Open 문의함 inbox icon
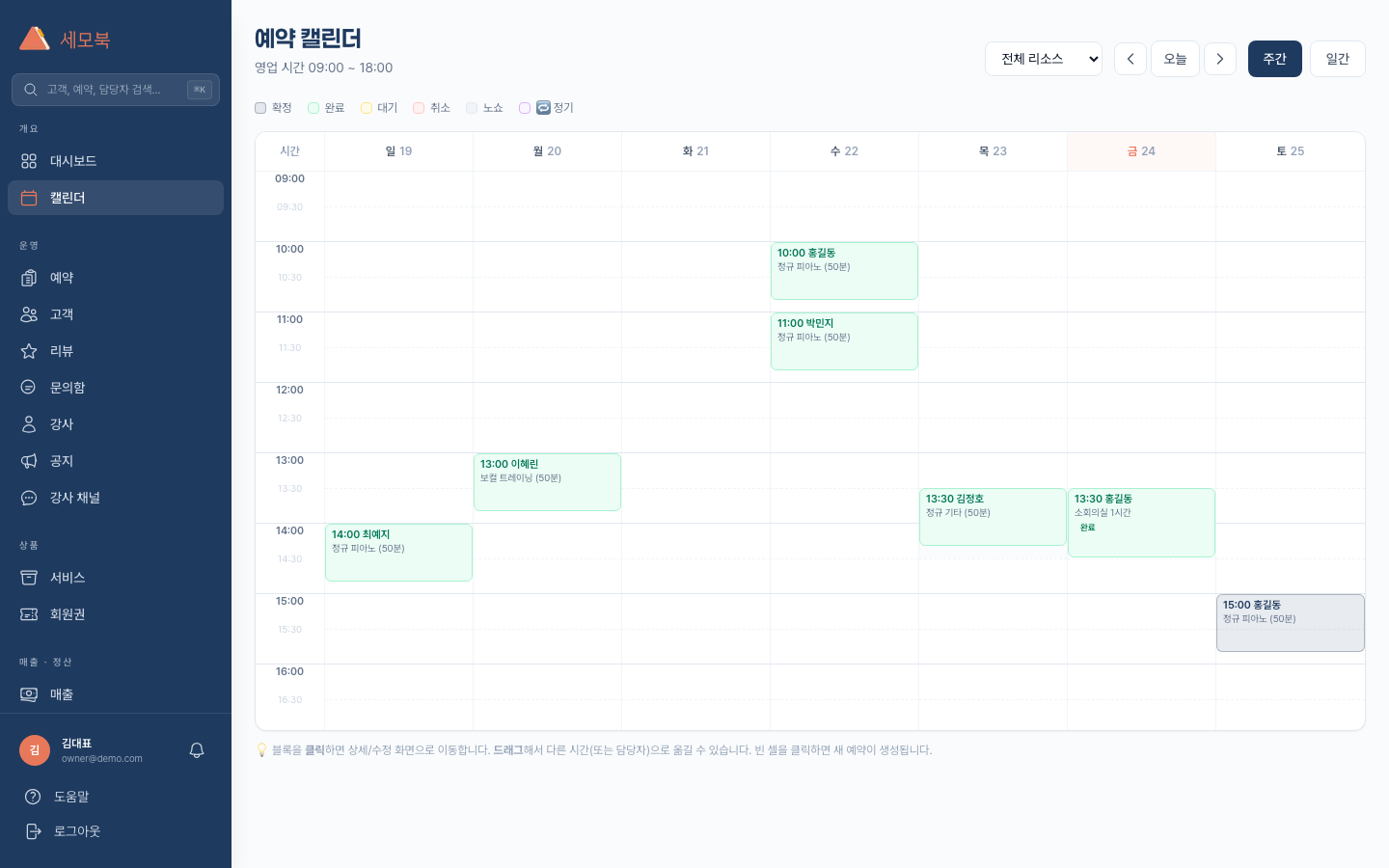 29,388
